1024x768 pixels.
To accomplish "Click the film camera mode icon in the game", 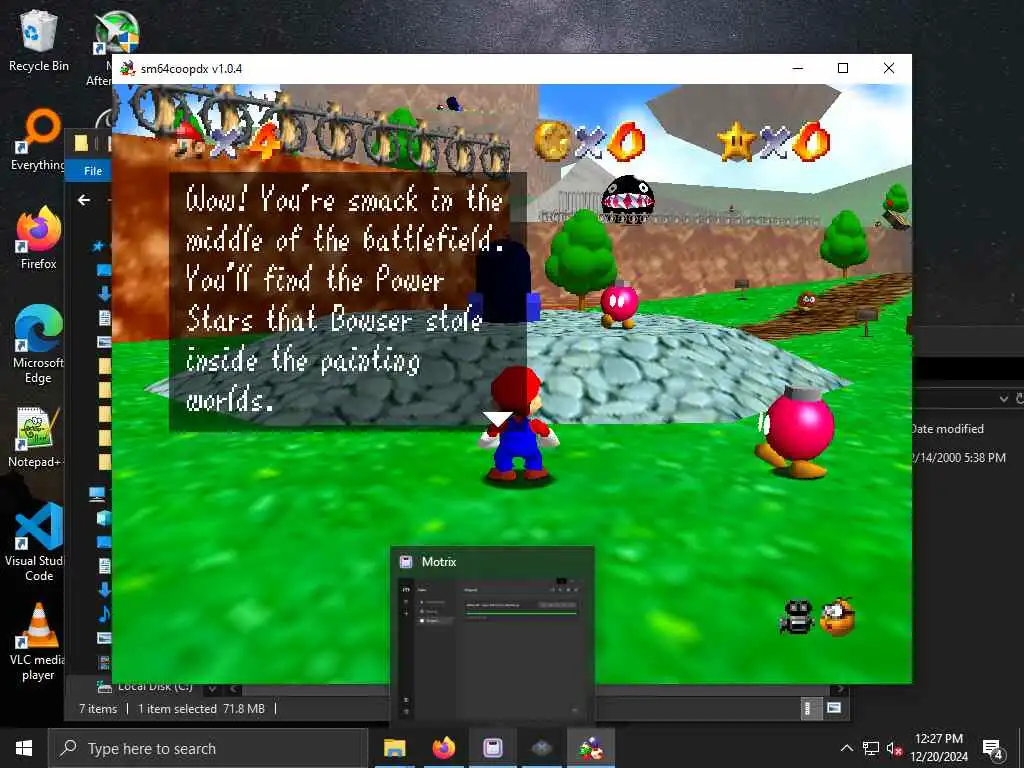I will [797, 616].
